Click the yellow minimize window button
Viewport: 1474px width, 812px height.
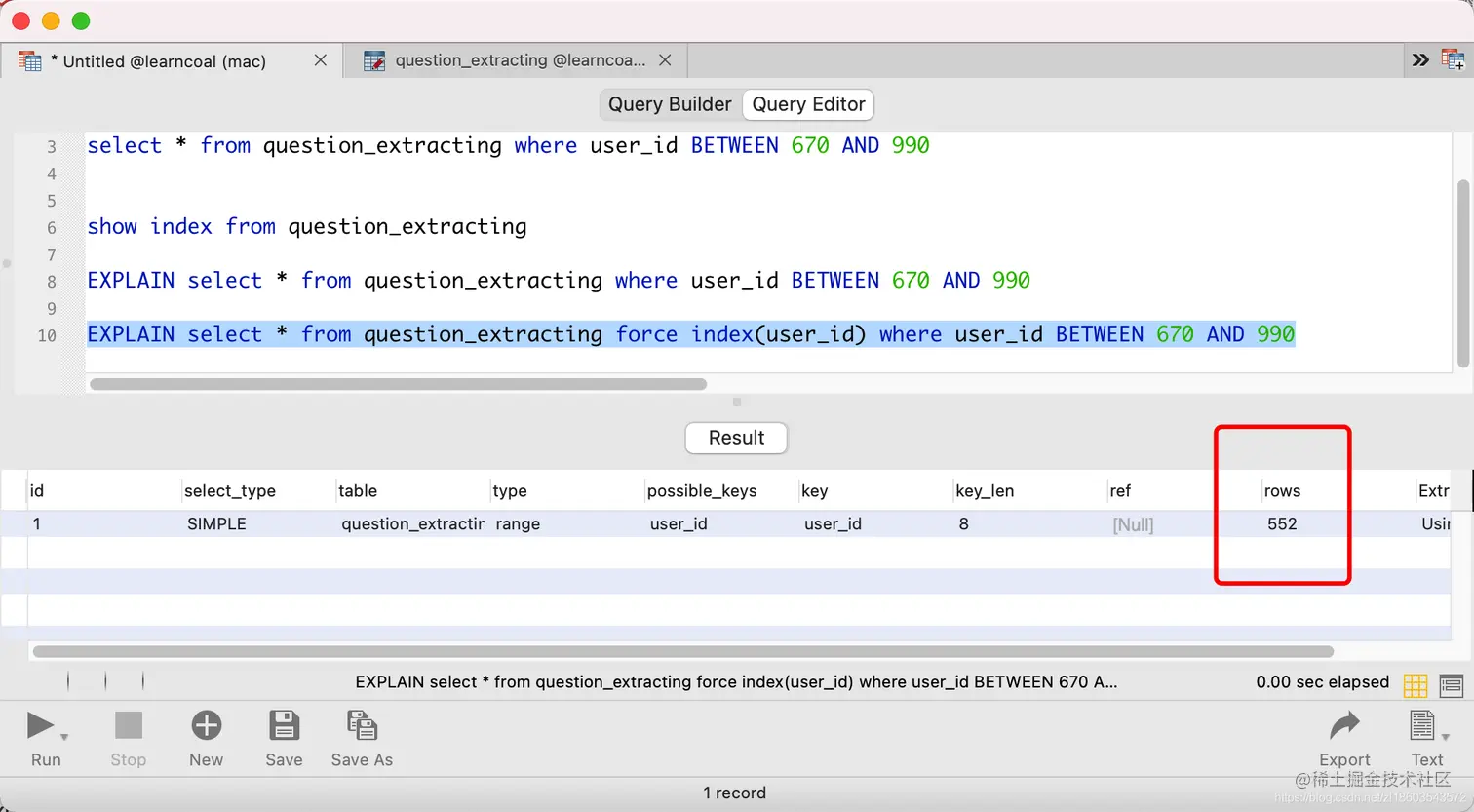tap(51, 20)
